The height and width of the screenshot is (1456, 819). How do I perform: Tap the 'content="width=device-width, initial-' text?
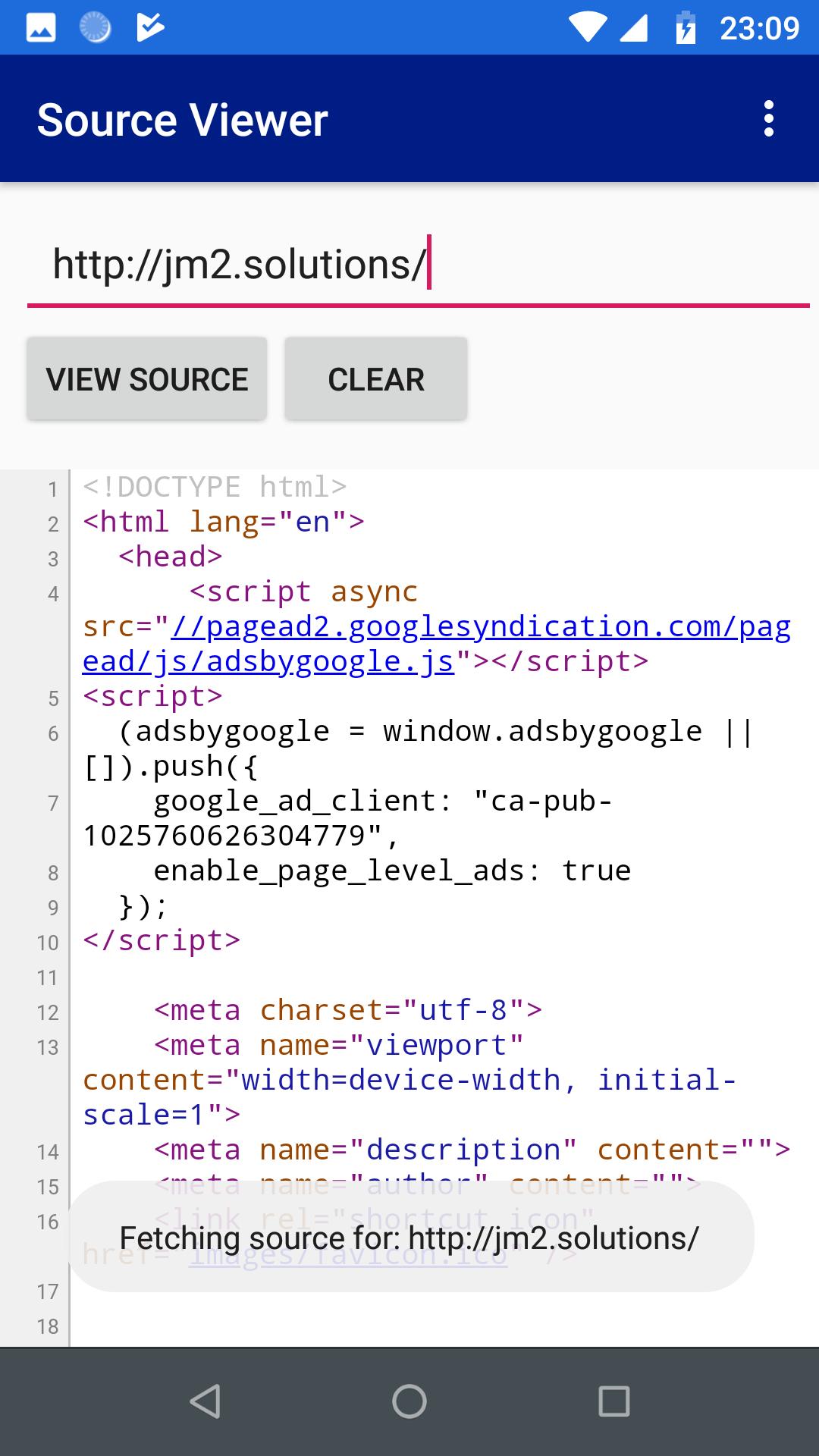point(409,1080)
